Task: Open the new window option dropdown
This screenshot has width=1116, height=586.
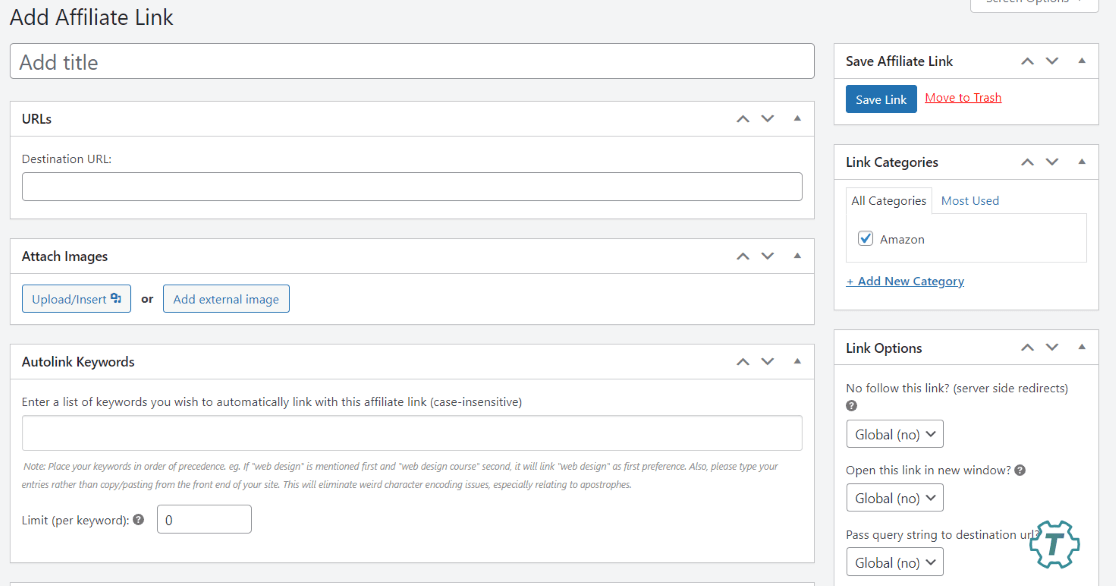Action: point(894,498)
